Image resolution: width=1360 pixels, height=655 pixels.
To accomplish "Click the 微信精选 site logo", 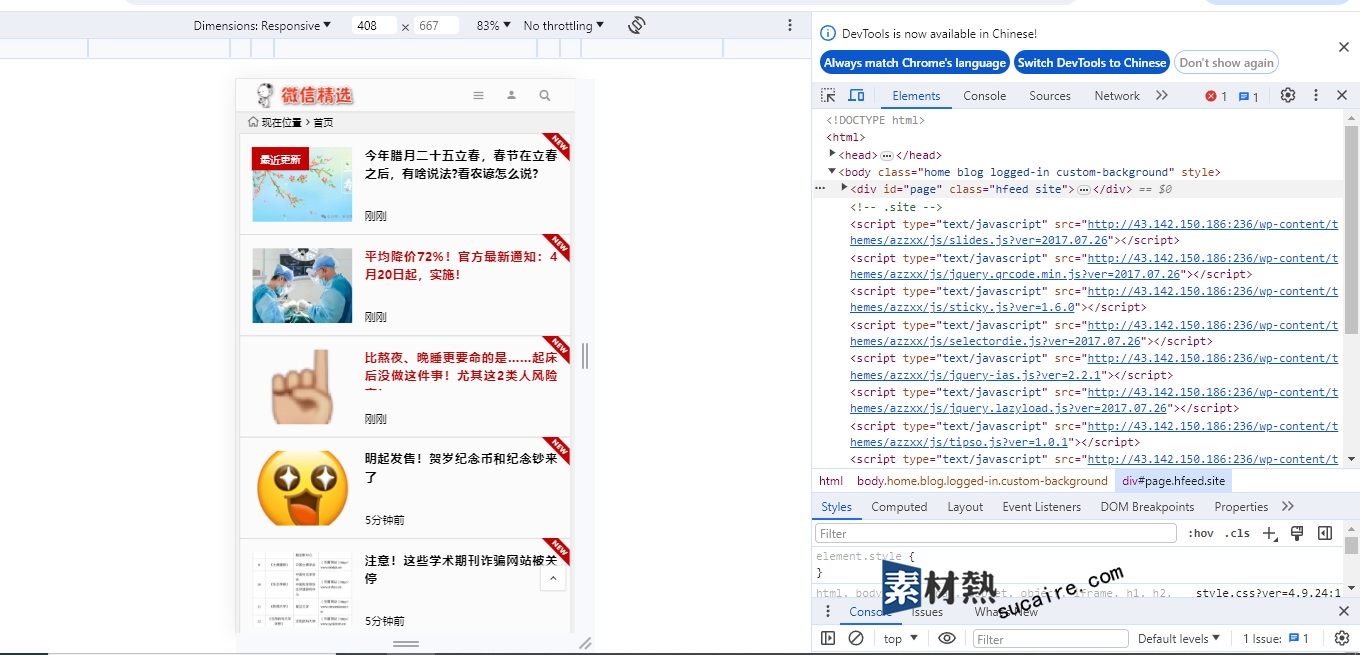I will pos(305,95).
